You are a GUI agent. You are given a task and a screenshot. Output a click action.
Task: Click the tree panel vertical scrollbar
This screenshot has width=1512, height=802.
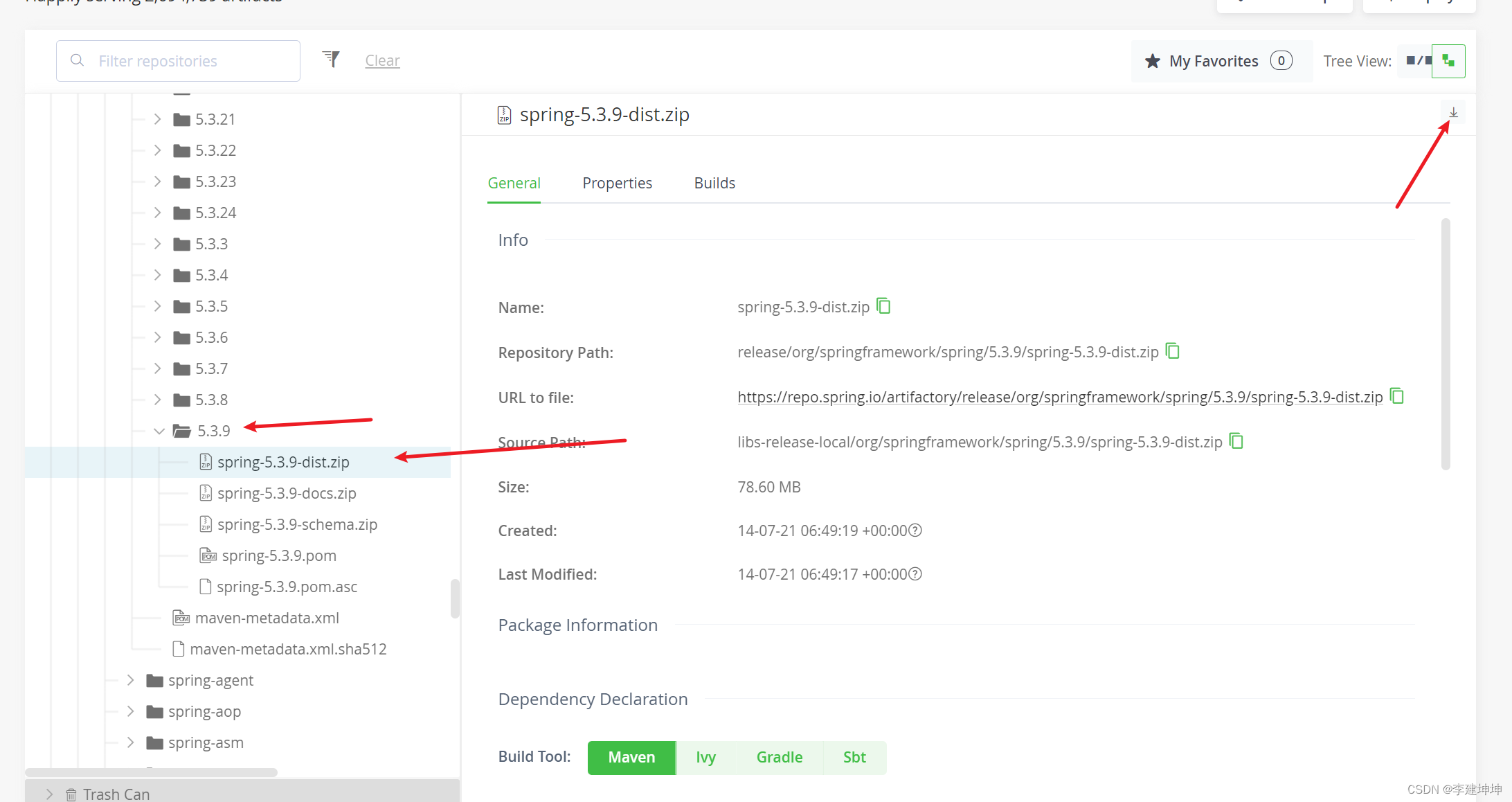[455, 598]
